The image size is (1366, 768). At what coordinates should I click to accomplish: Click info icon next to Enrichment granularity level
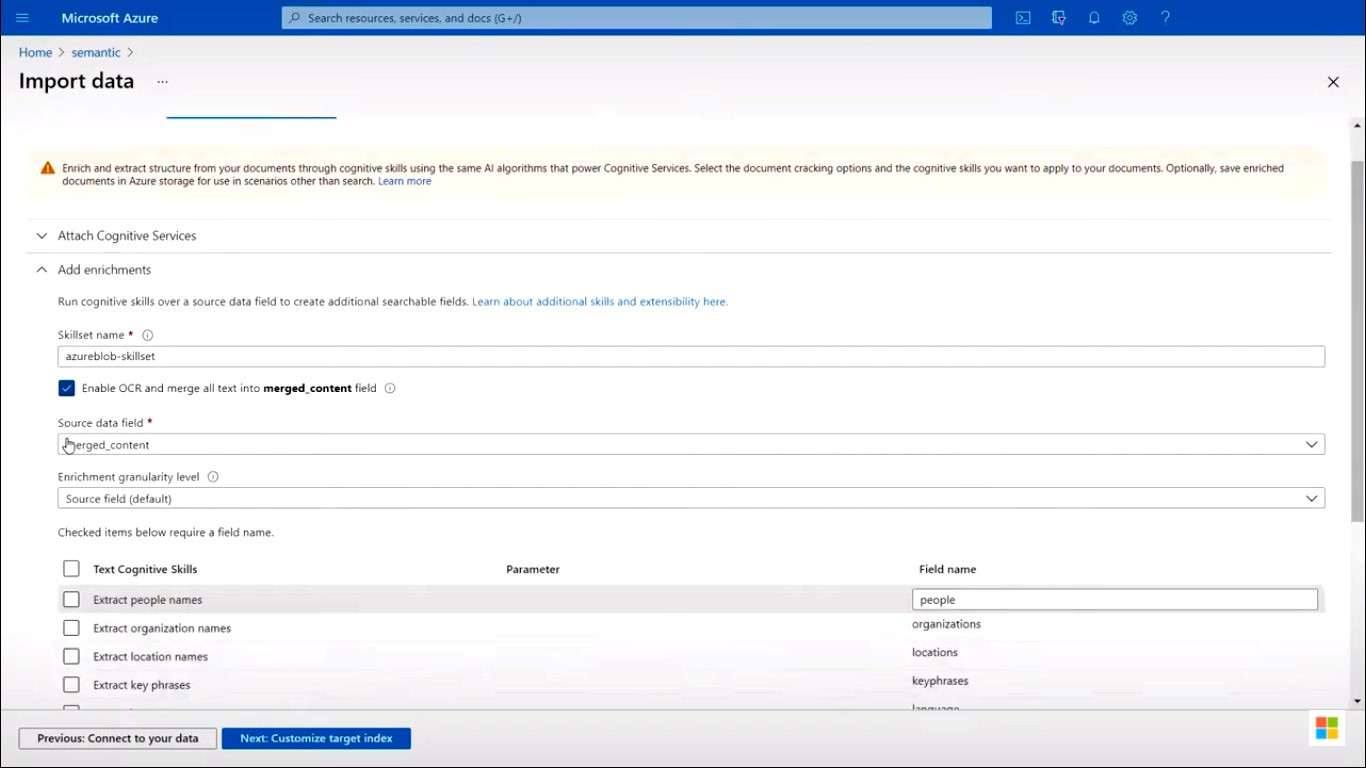pos(213,477)
